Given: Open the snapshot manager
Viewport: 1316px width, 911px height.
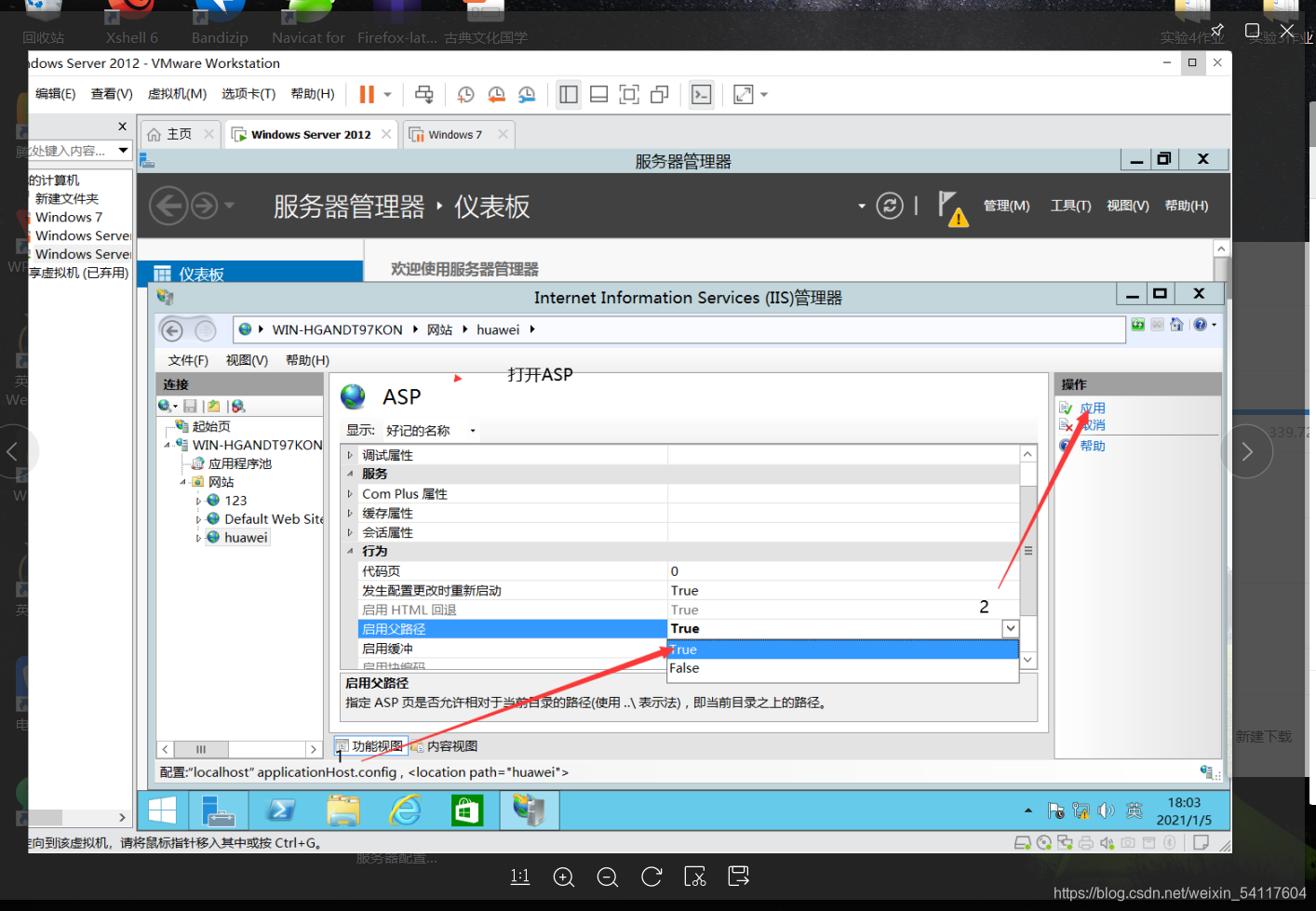Looking at the screenshot, I should (527, 94).
